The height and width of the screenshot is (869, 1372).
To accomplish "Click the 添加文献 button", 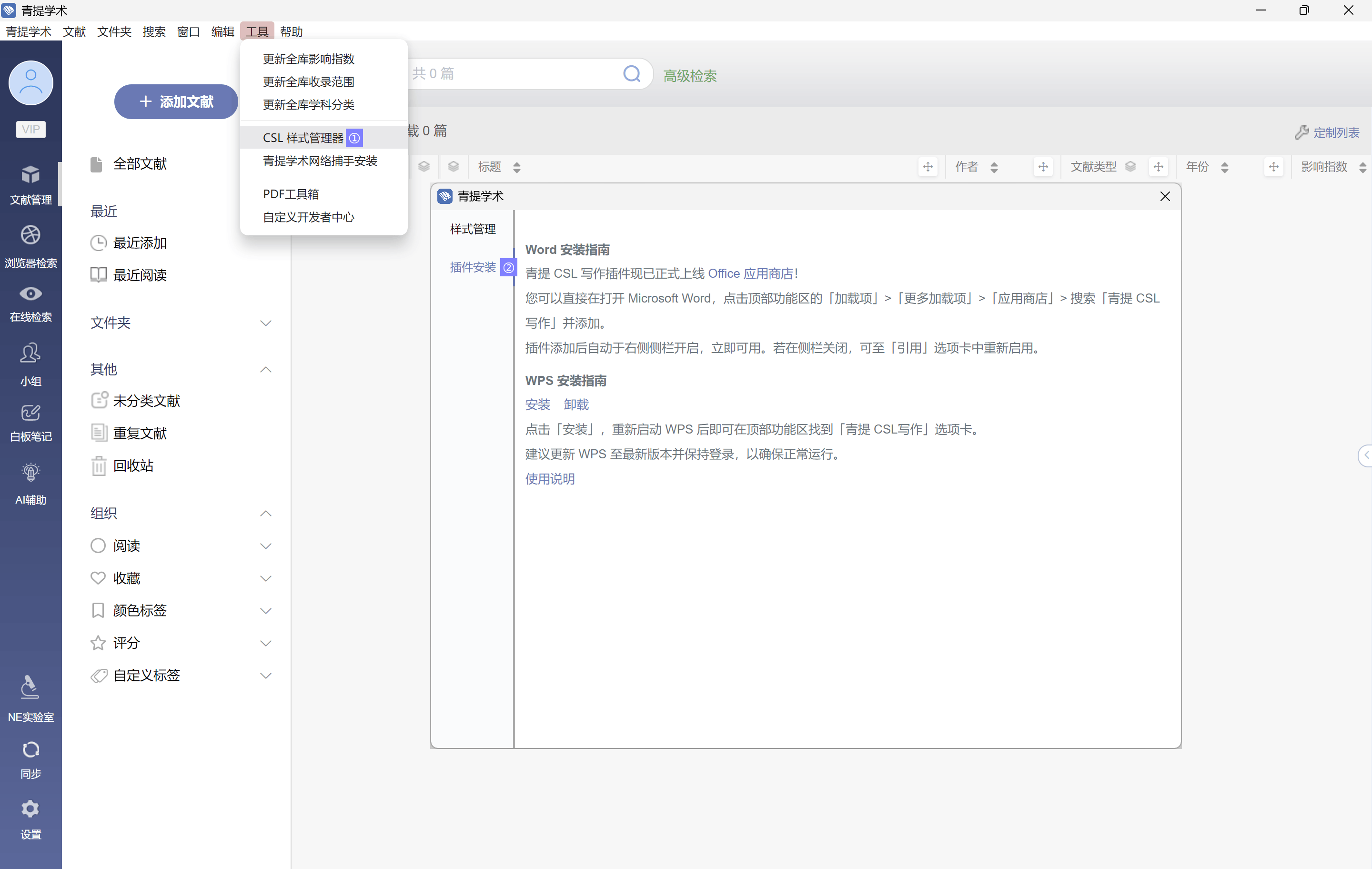I will (x=176, y=102).
